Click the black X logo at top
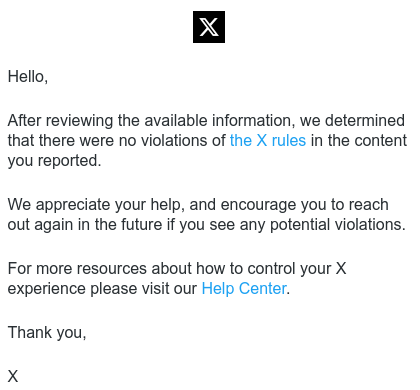The width and height of the screenshot is (420, 390). pos(209,27)
